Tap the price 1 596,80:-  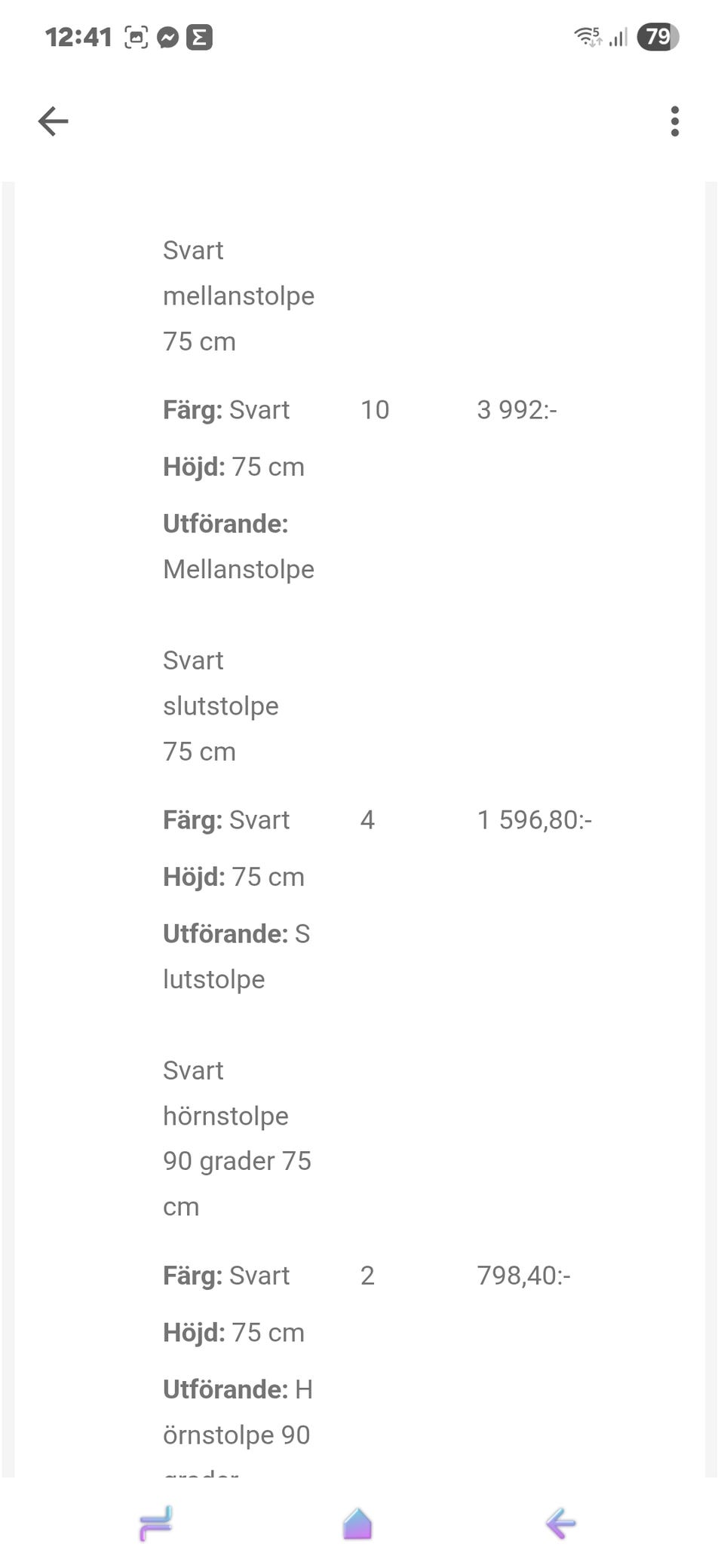pos(534,820)
